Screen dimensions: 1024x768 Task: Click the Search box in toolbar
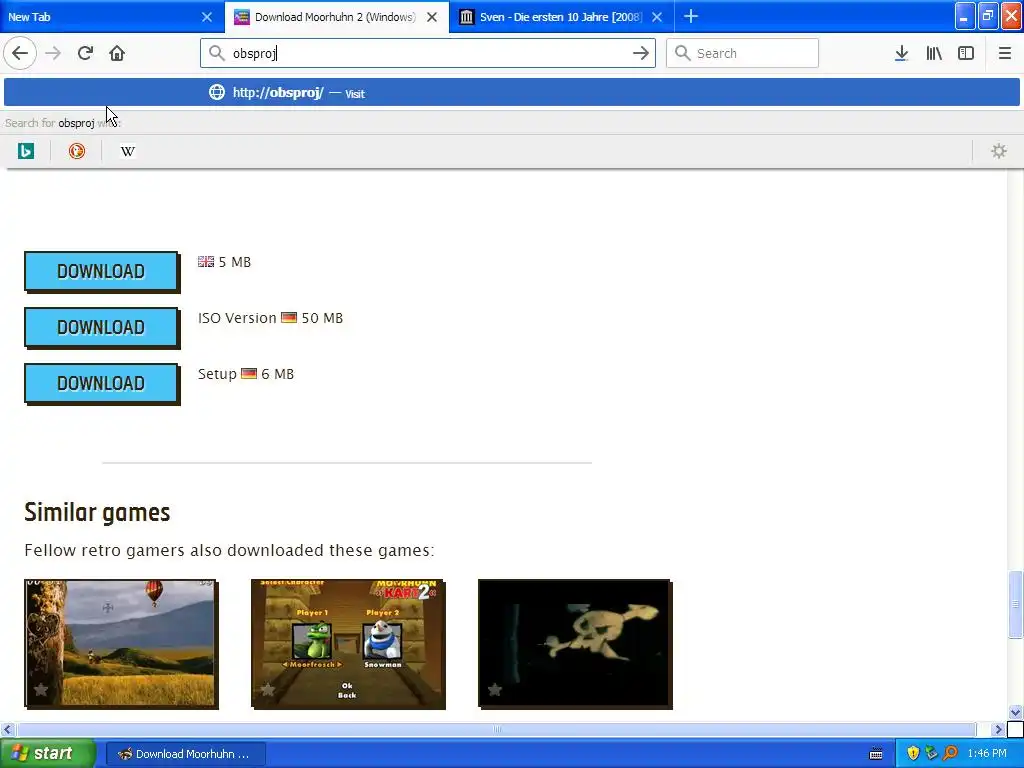pyautogui.click(x=742, y=53)
